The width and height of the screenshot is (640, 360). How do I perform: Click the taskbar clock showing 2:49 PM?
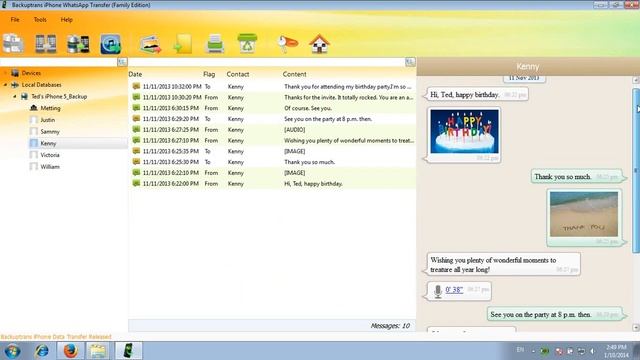[616, 351]
